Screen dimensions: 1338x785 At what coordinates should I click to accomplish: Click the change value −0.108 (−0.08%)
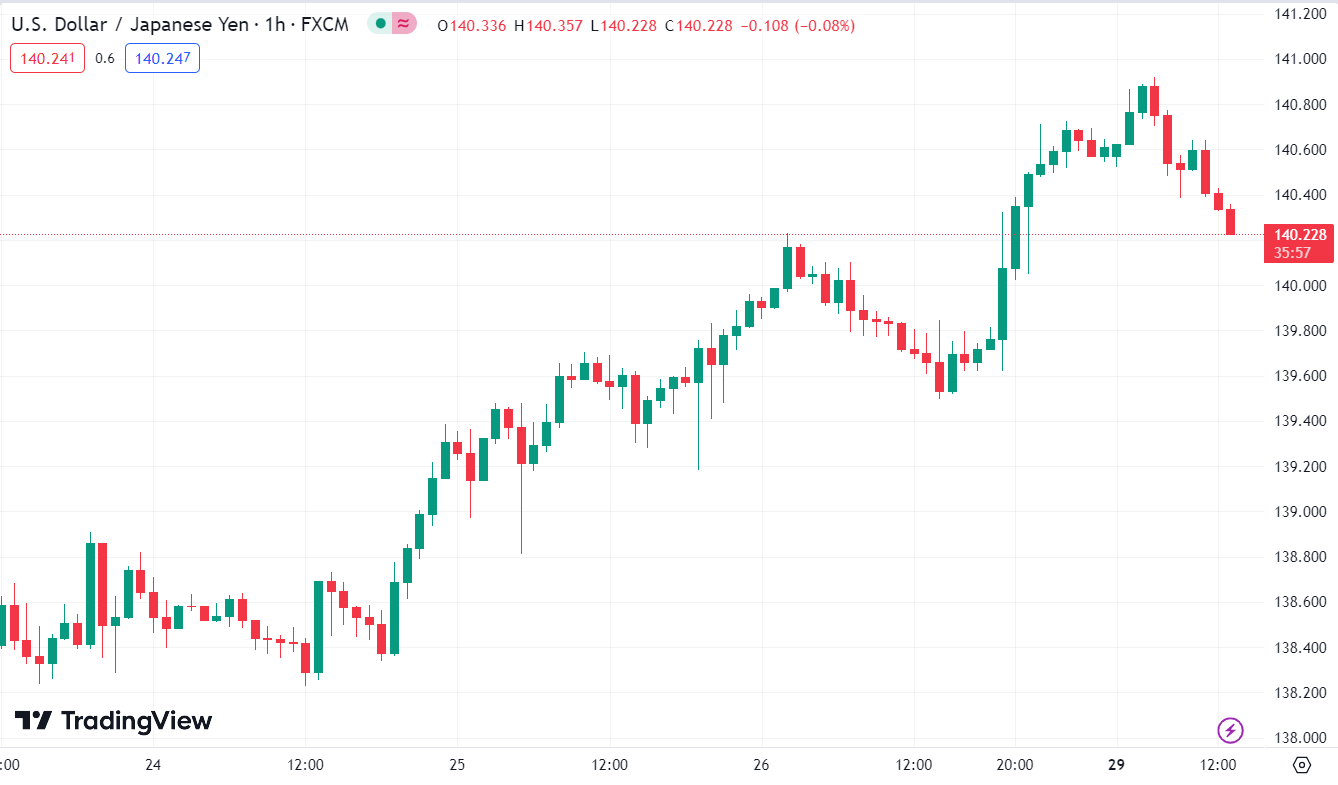[x=799, y=26]
